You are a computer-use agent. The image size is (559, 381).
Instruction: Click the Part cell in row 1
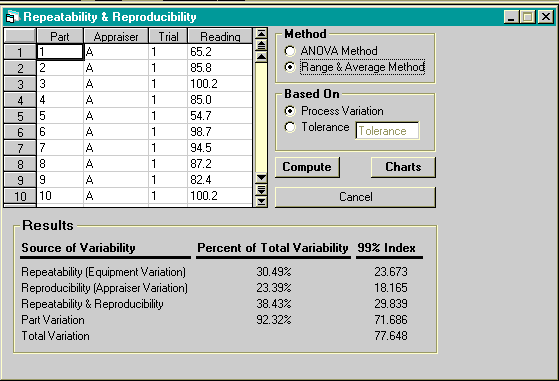tap(60, 52)
